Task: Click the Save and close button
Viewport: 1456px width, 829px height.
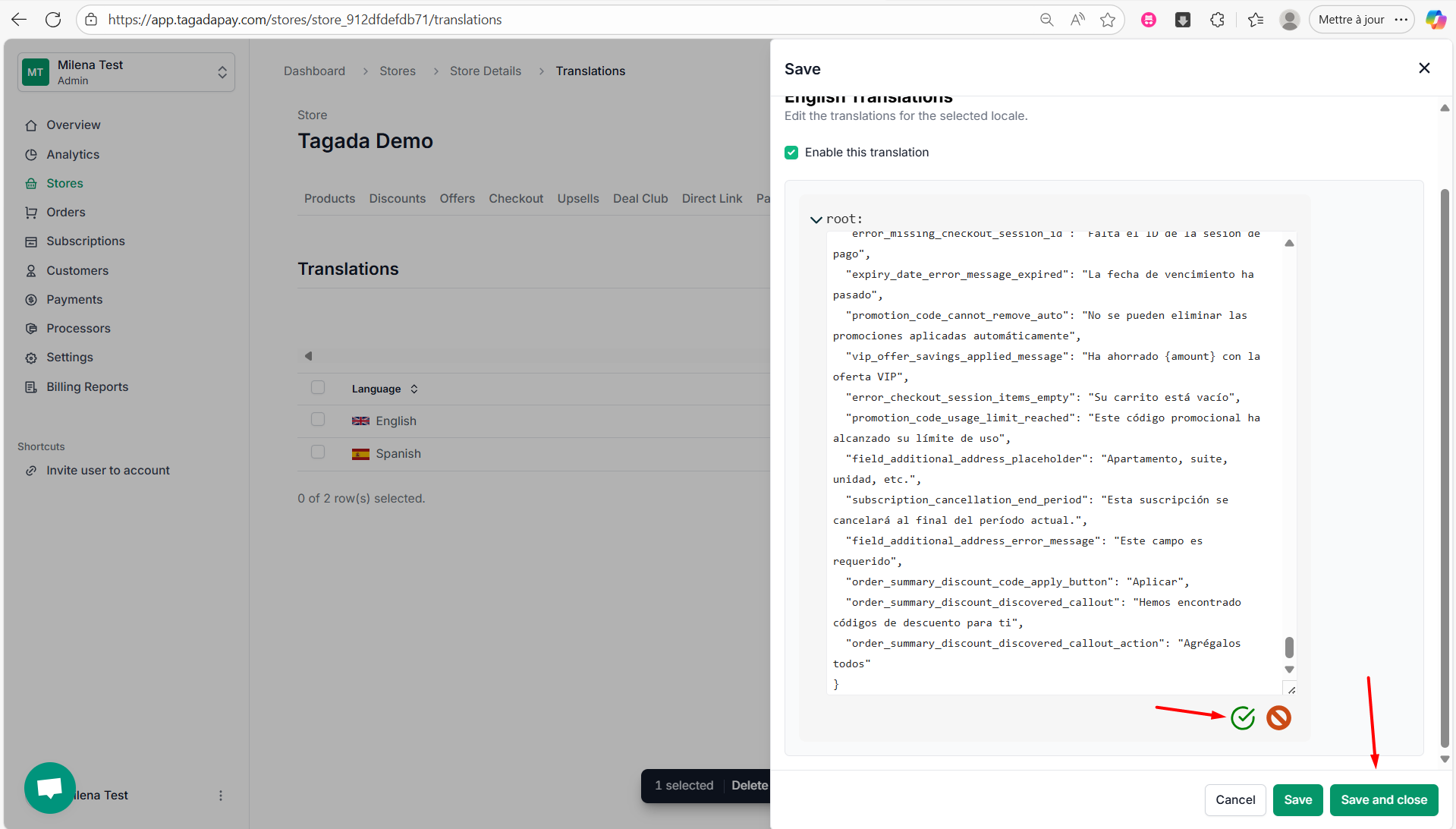Action: (x=1383, y=799)
